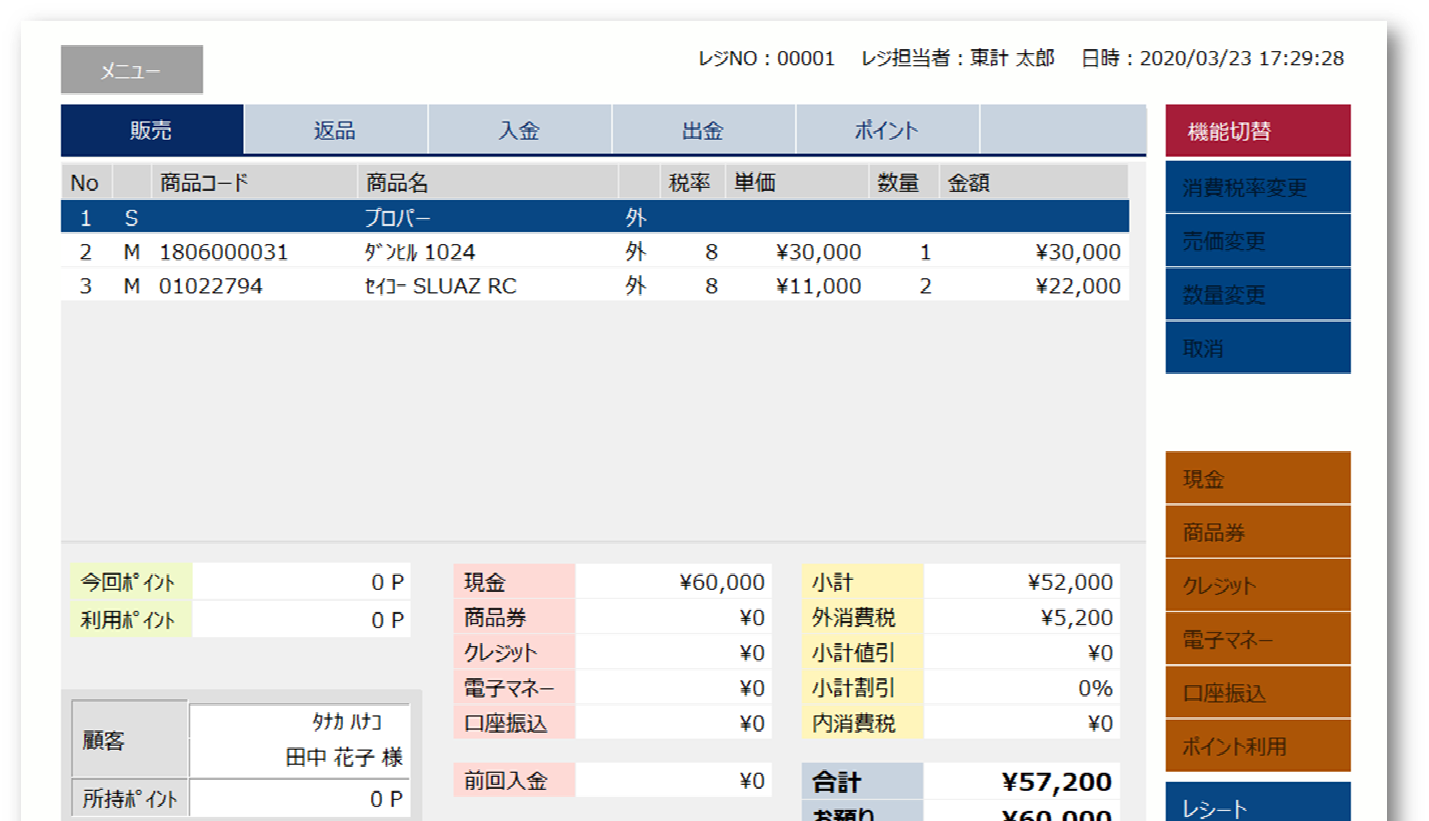Select the 出金 tab
This screenshot has height=821, width=1429.
(x=703, y=130)
